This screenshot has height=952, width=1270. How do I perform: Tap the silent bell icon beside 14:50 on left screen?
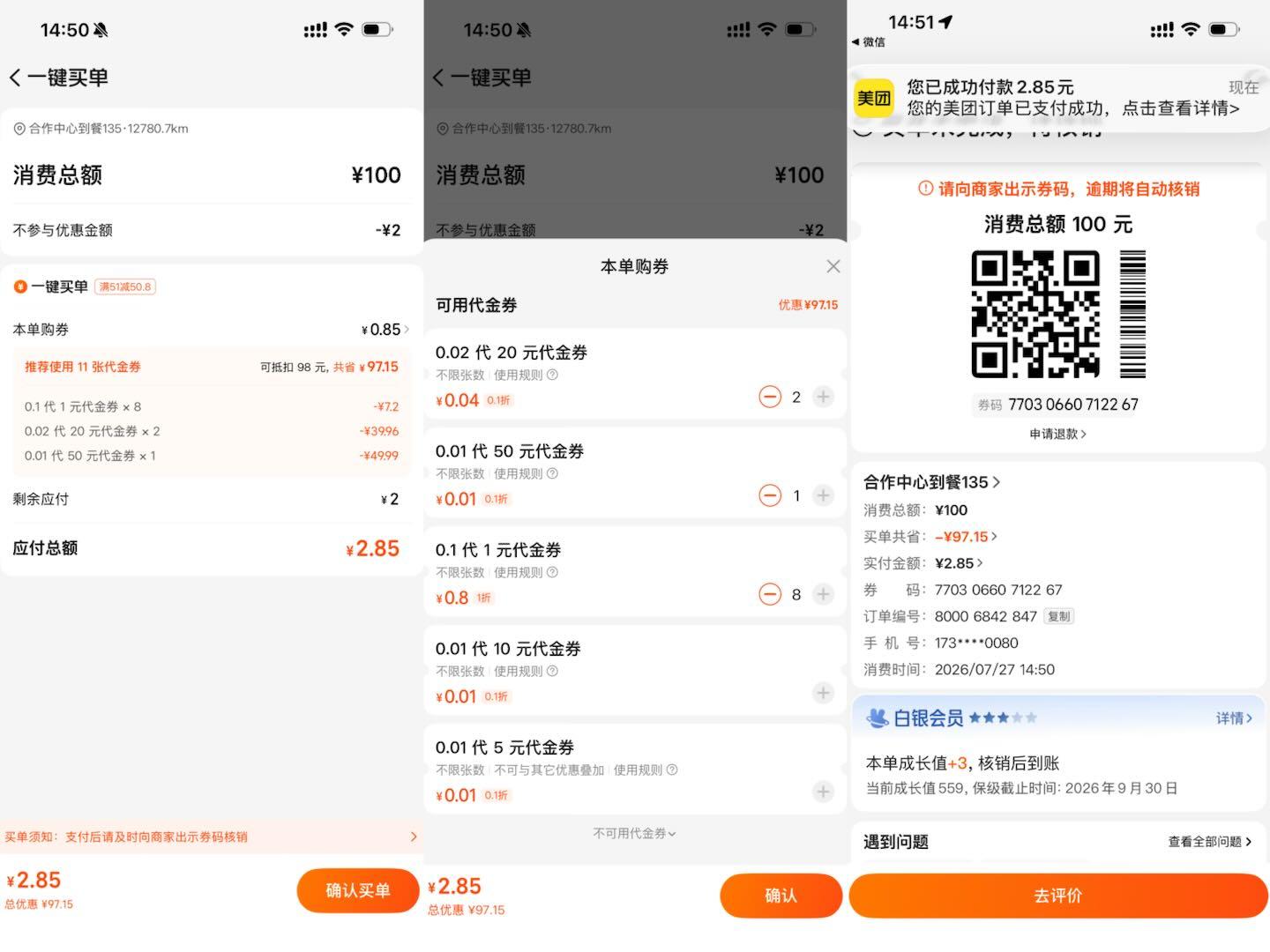101,30
